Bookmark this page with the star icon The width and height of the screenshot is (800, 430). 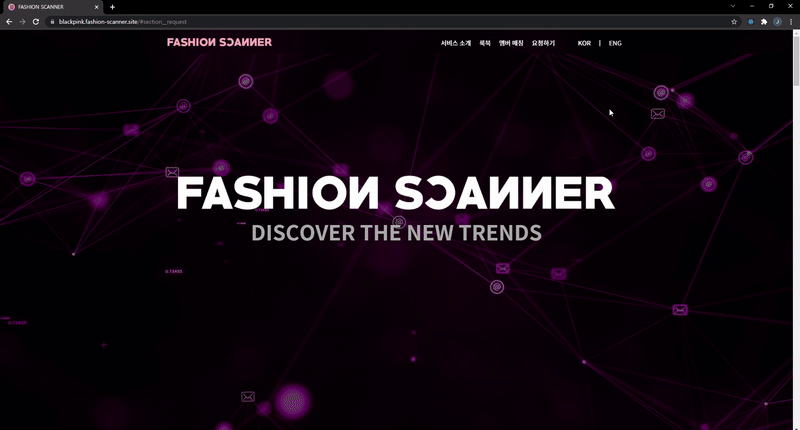pos(734,22)
